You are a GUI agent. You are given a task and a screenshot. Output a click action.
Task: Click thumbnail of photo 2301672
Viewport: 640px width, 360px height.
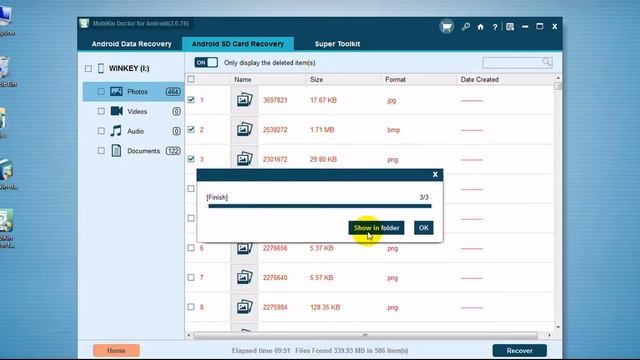tap(244, 158)
